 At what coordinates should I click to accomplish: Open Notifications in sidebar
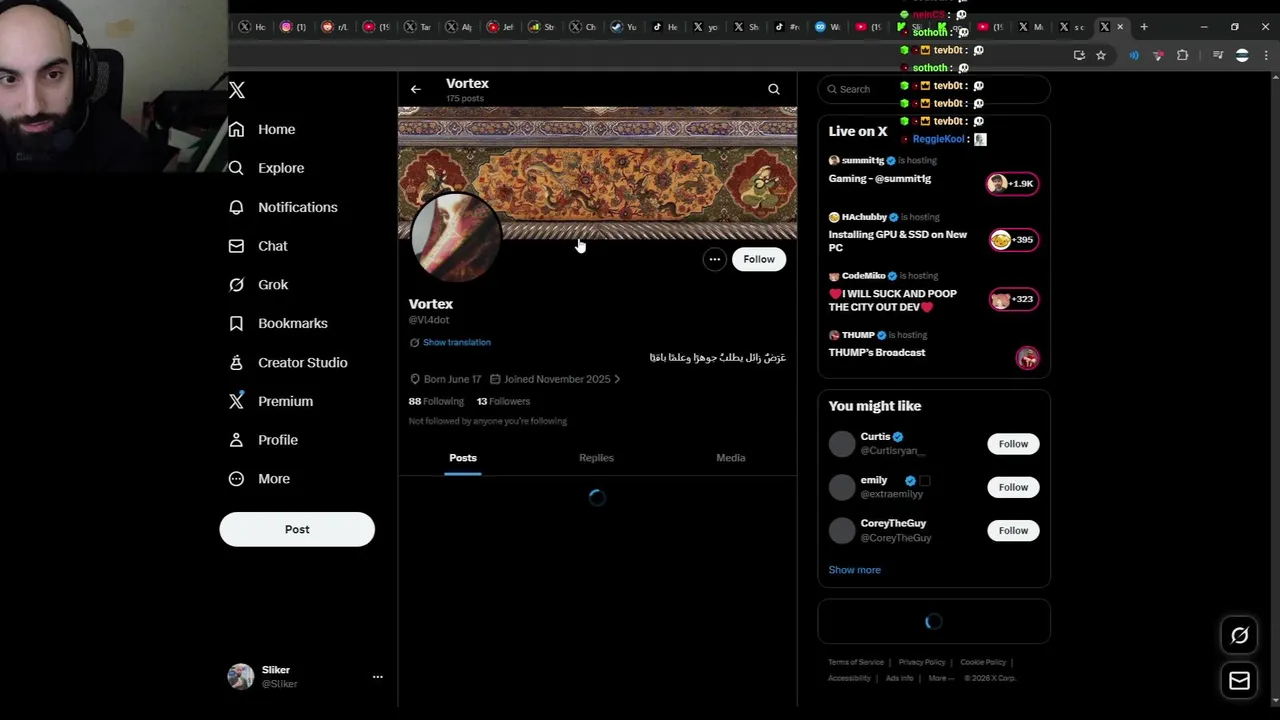pyautogui.click(x=283, y=207)
